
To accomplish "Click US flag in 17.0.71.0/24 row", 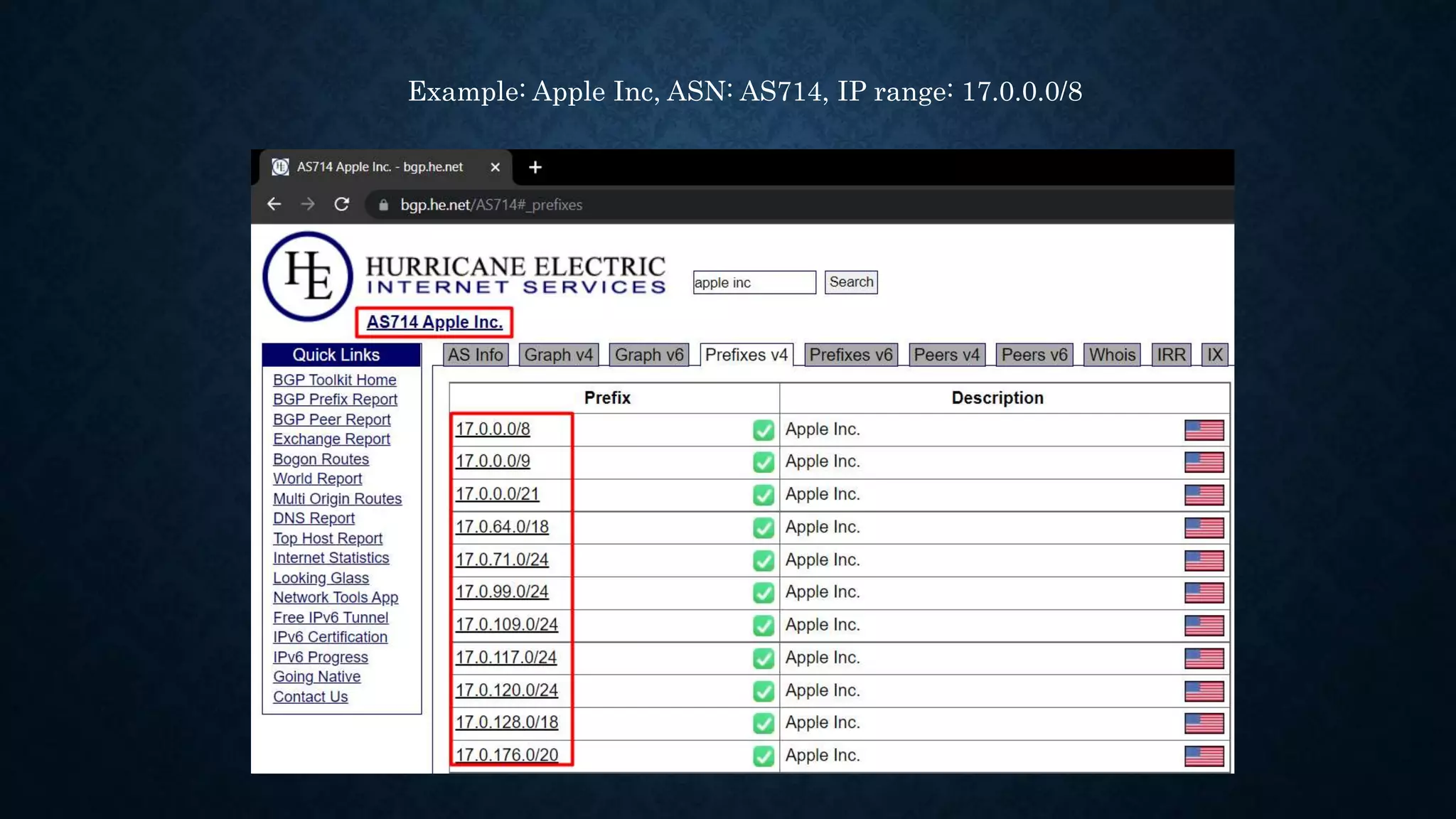I will pyautogui.click(x=1204, y=560).
